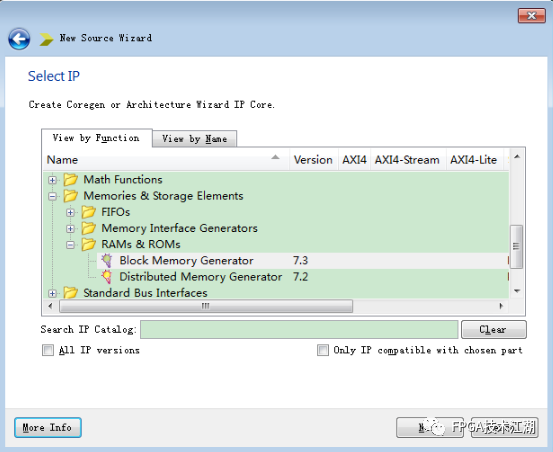Screen dimensions: 553x452
Task: Collapse the Memories & Storage Elements node
Action: tap(53, 196)
